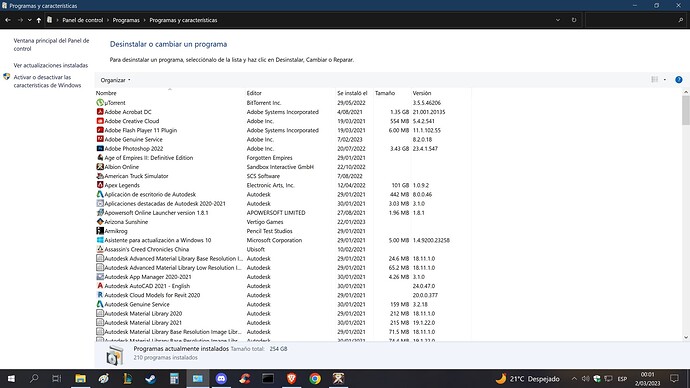The height and width of the screenshot is (388, 690).
Task: Sort the list by Tamaño column
Action: point(385,93)
